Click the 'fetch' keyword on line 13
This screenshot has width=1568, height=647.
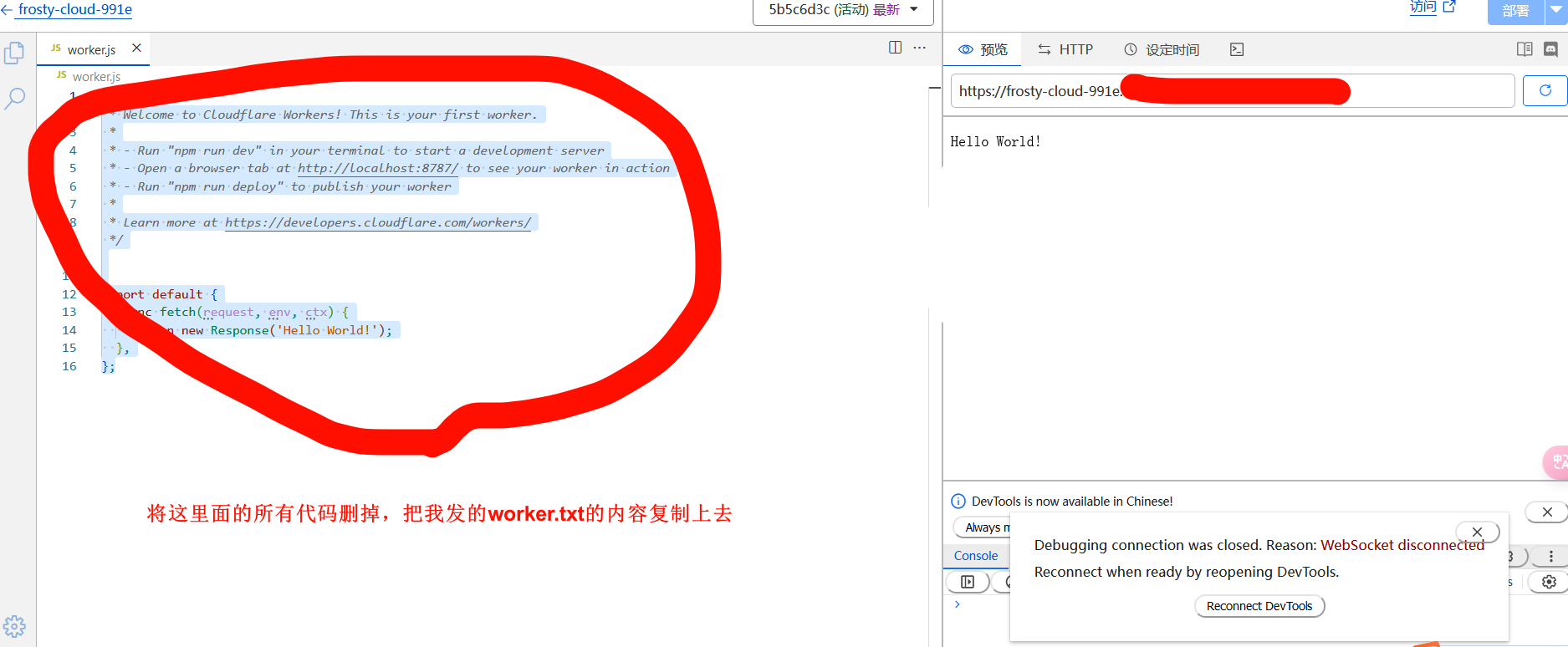click(x=177, y=312)
